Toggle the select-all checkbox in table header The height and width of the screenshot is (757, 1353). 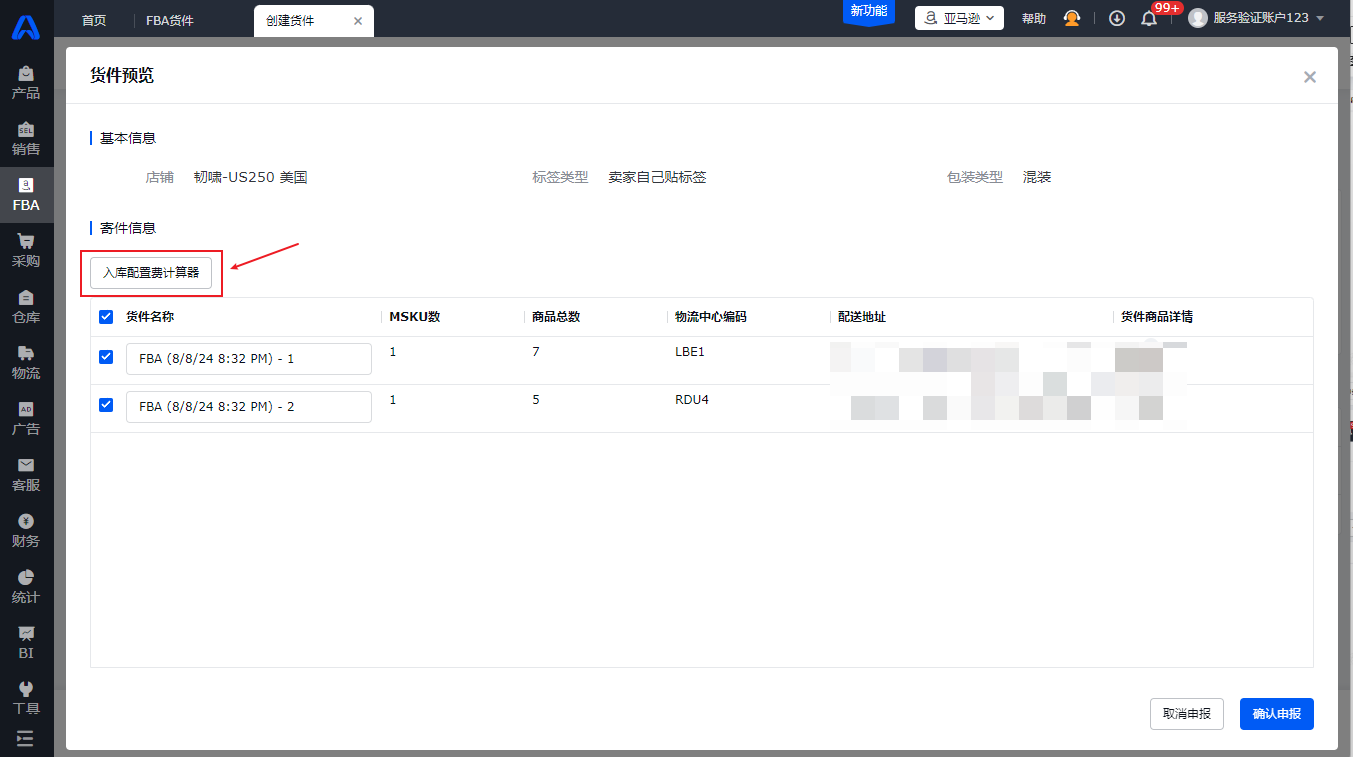point(106,317)
